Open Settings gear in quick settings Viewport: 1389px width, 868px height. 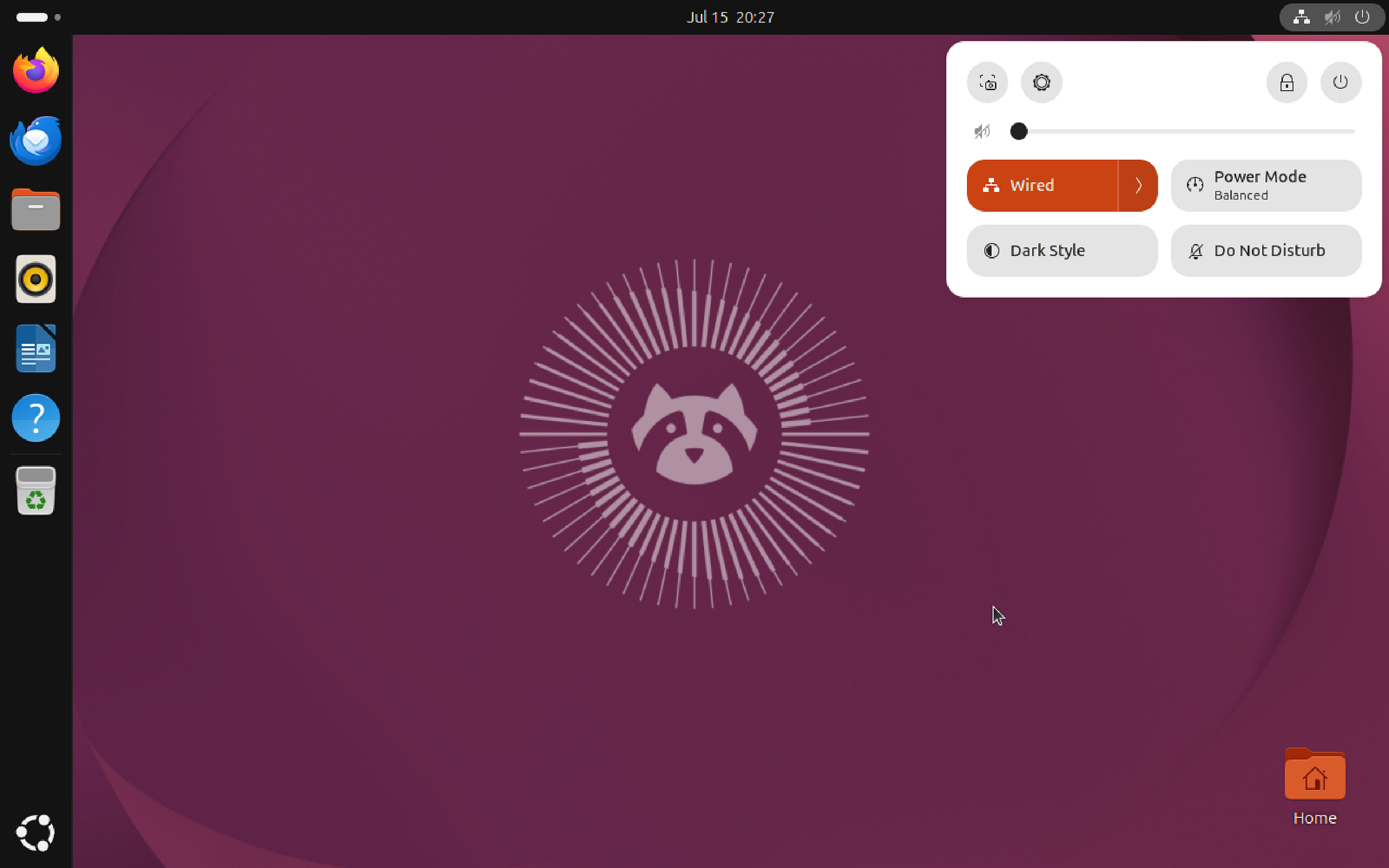tap(1042, 83)
